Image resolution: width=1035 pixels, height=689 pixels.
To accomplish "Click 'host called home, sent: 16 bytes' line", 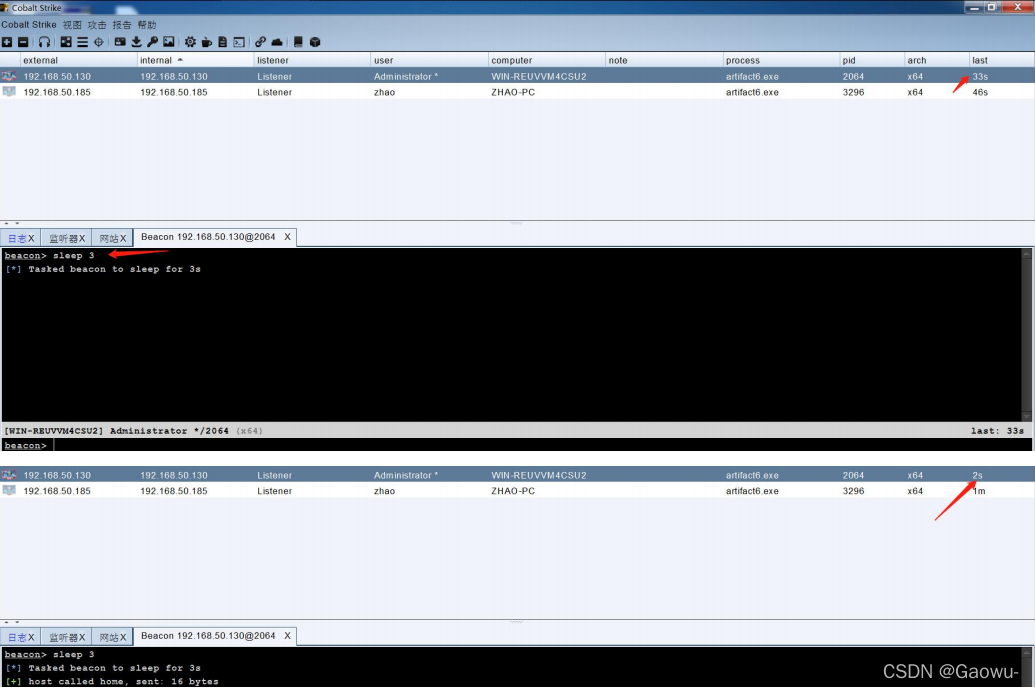I will pos(123,681).
